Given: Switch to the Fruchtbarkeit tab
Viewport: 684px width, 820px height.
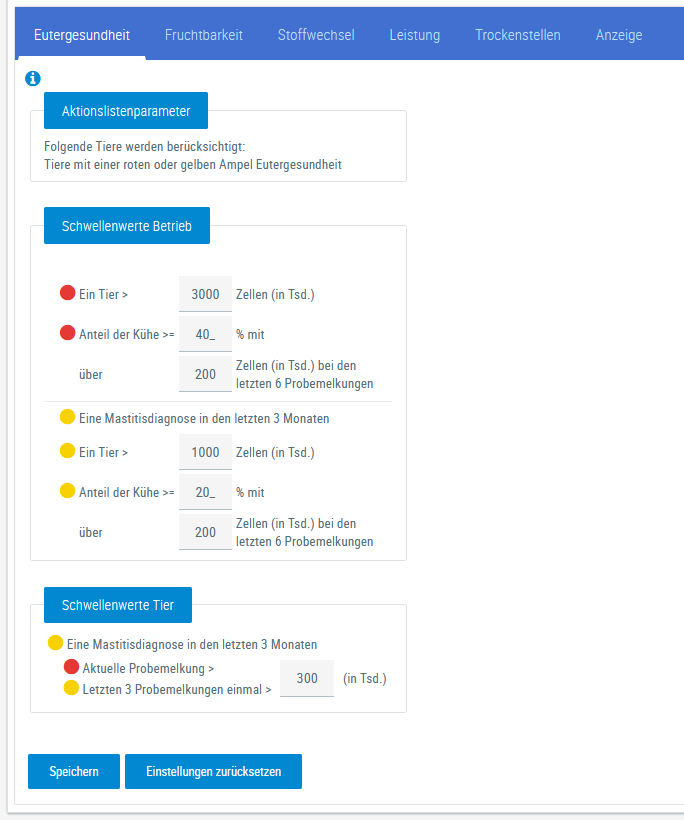Looking at the screenshot, I should point(204,35).
